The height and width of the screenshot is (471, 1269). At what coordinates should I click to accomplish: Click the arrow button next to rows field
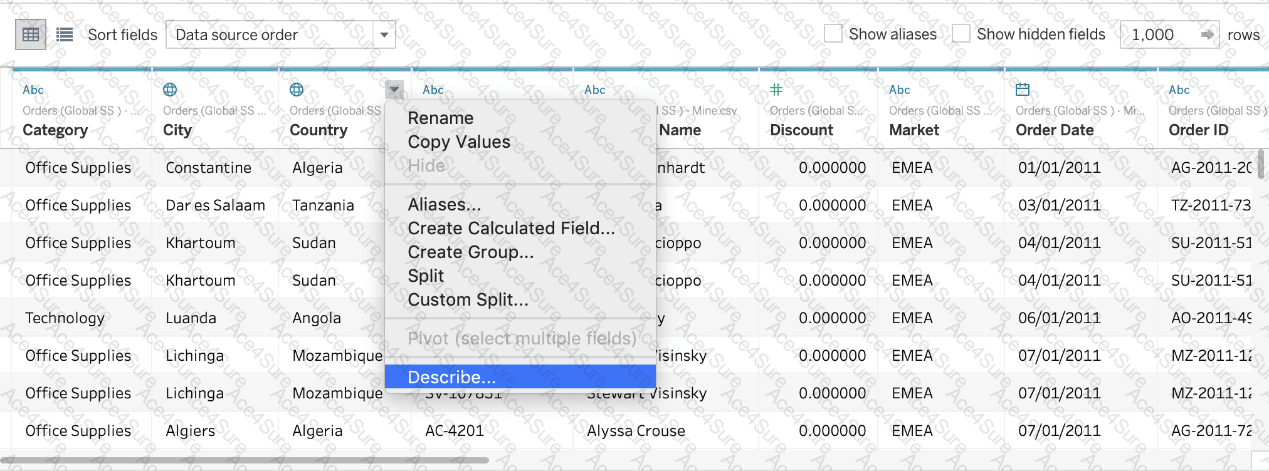tap(1208, 34)
